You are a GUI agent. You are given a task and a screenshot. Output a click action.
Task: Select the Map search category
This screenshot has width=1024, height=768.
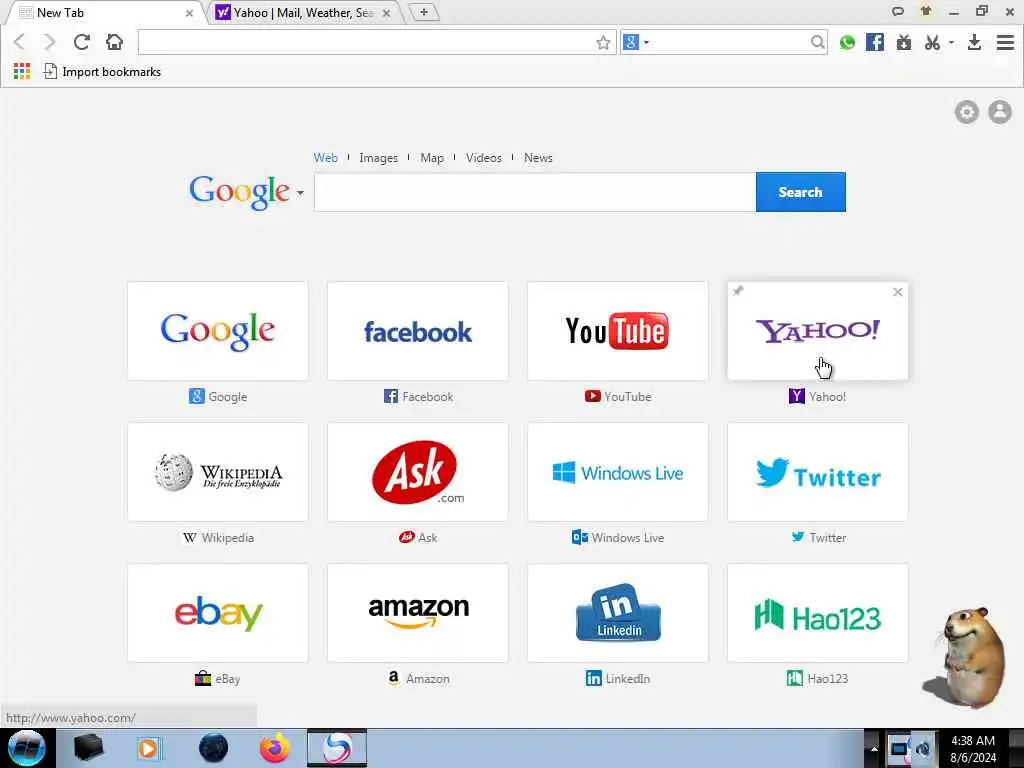(432, 158)
